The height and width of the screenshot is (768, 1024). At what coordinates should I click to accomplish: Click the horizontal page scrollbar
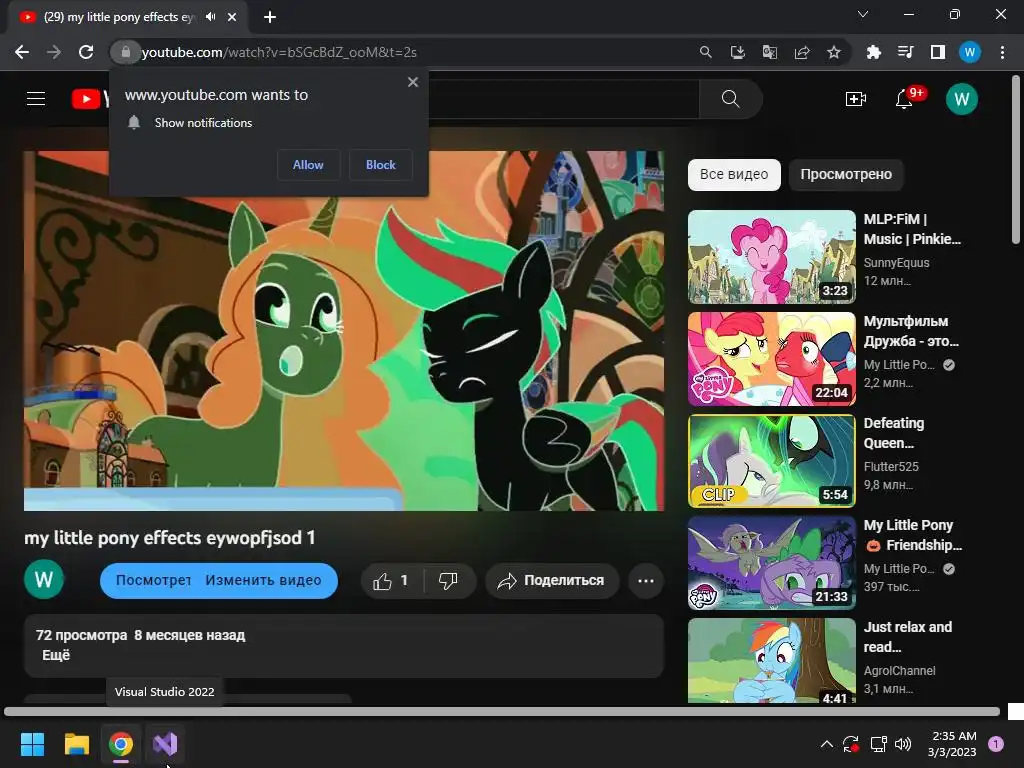[502, 711]
